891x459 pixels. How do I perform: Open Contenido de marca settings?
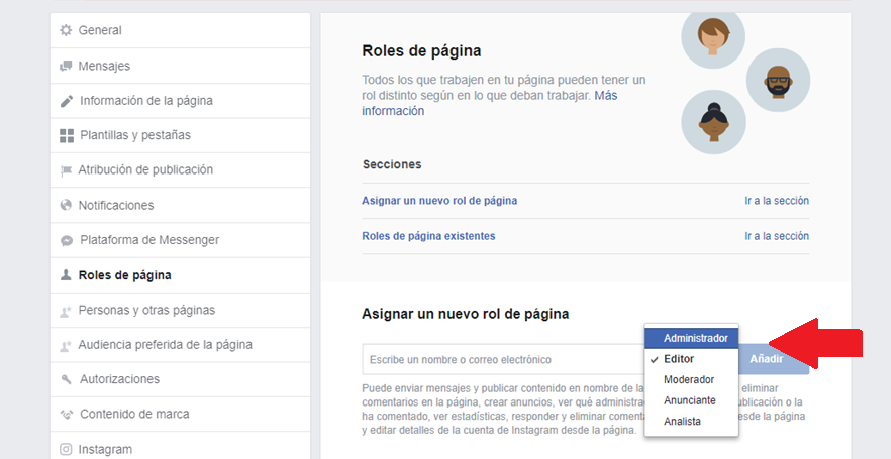pyautogui.click(x=180, y=414)
